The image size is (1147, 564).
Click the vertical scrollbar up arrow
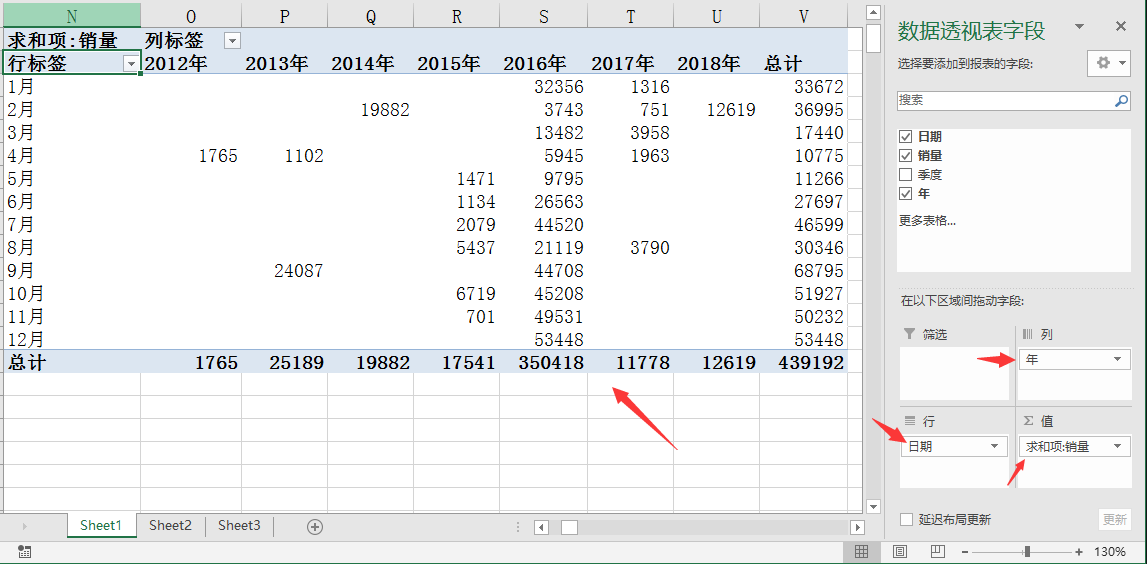pos(873,12)
